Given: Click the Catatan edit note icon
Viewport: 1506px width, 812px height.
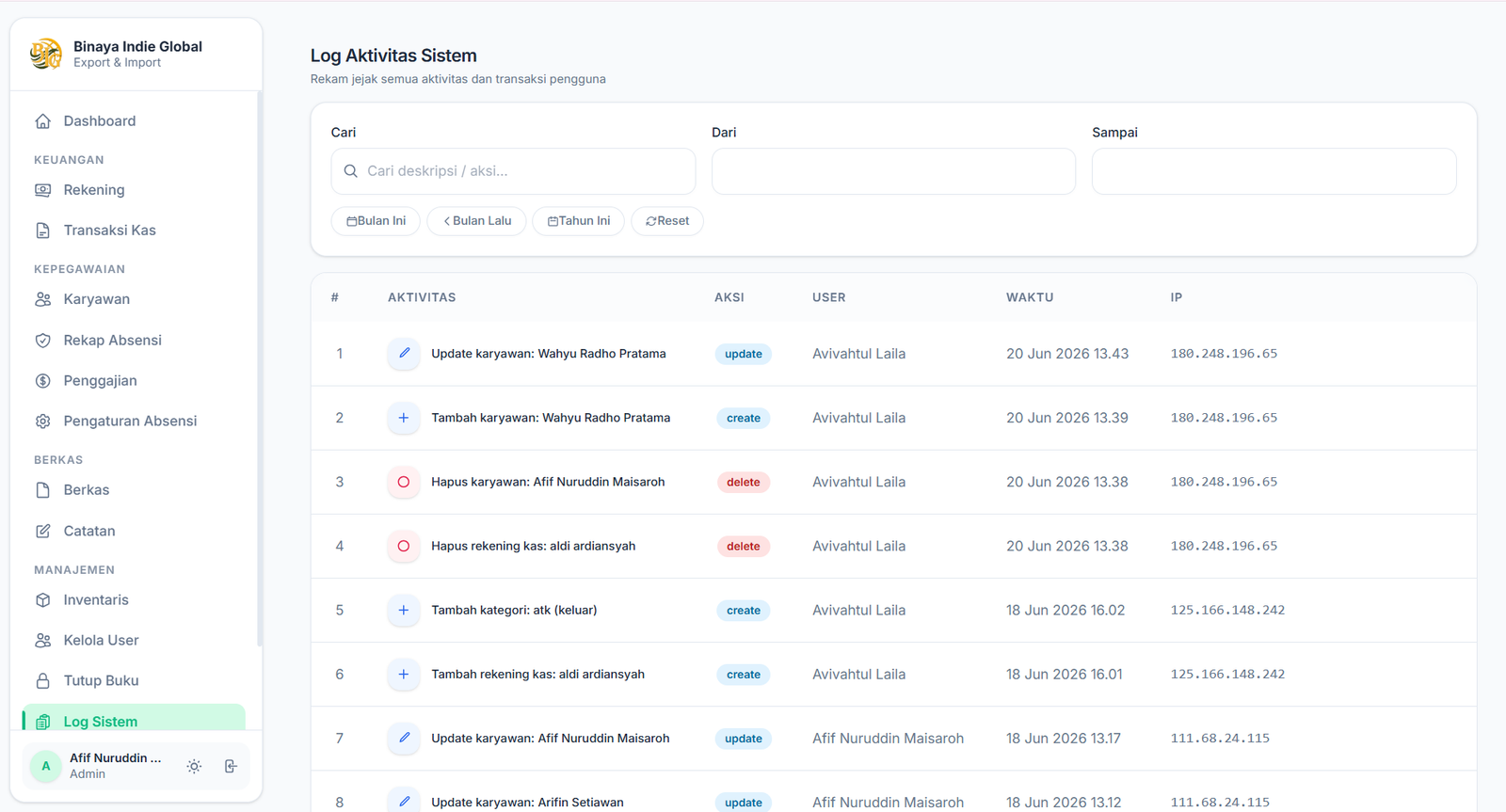Looking at the screenshot, I should pos(42,532).
